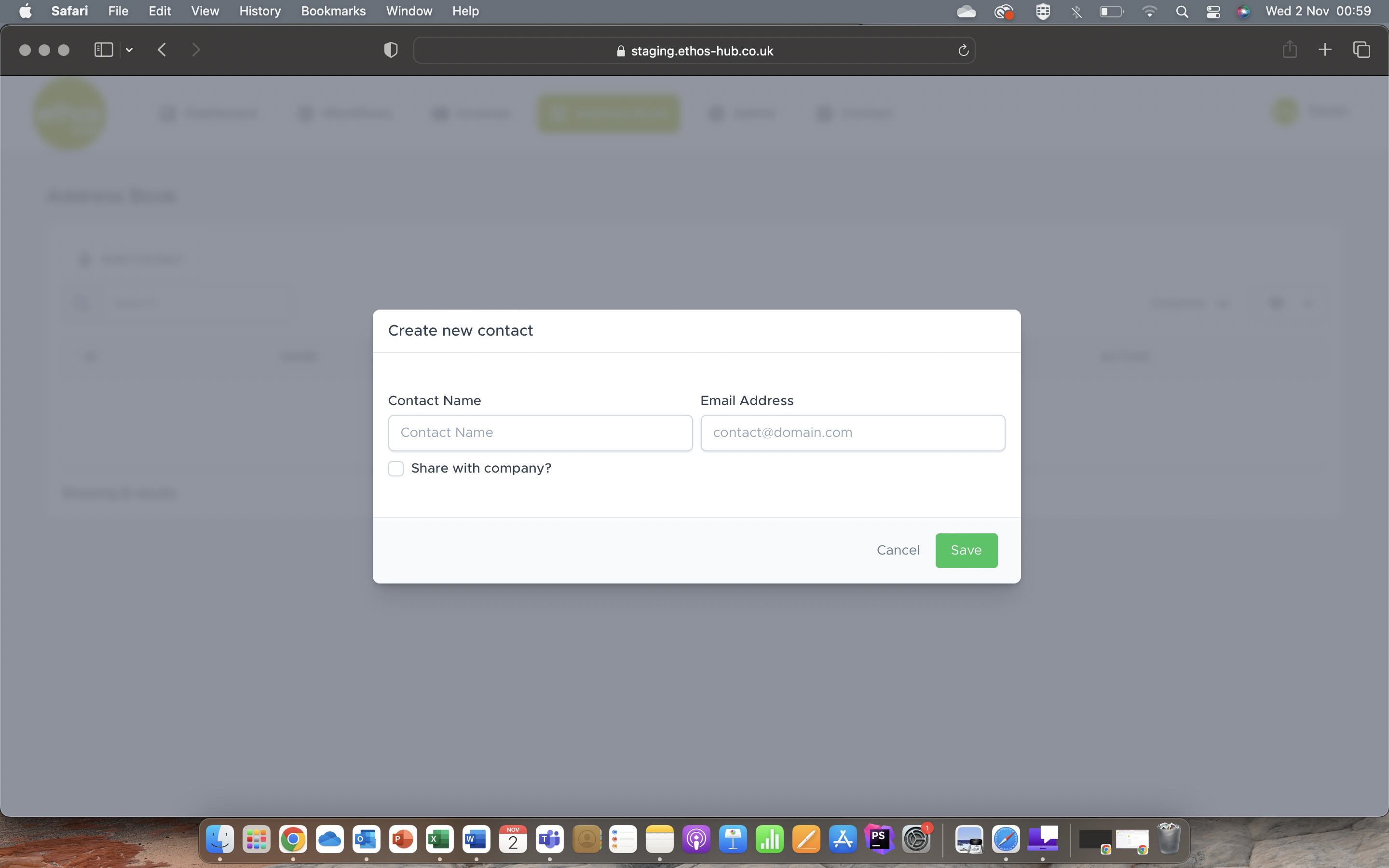Click the page reload icon in address bar
The width and height of the screenshot is (1389, 868).
[963, 51]
